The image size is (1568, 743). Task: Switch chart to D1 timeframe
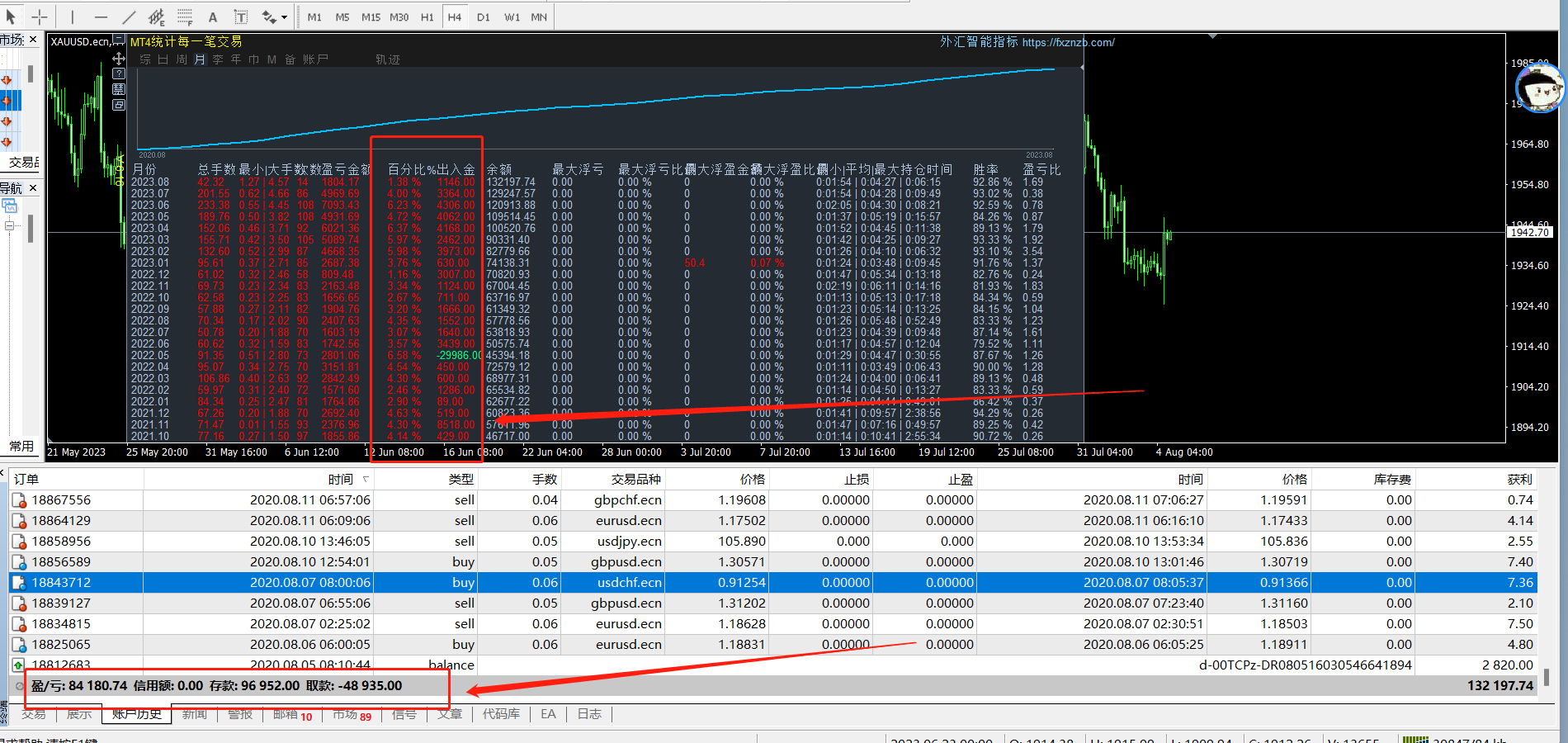point(484,17)
